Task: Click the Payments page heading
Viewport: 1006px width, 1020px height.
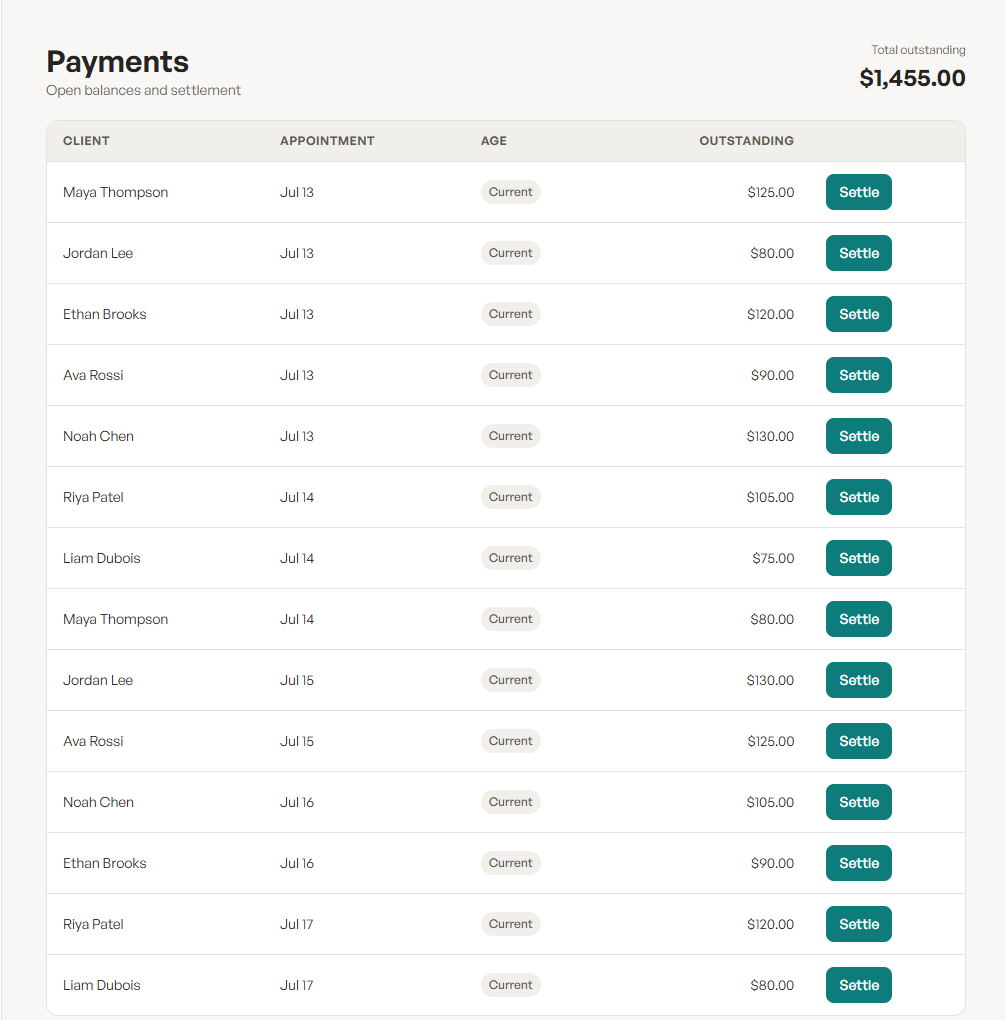Action: [x=117, y=62]
